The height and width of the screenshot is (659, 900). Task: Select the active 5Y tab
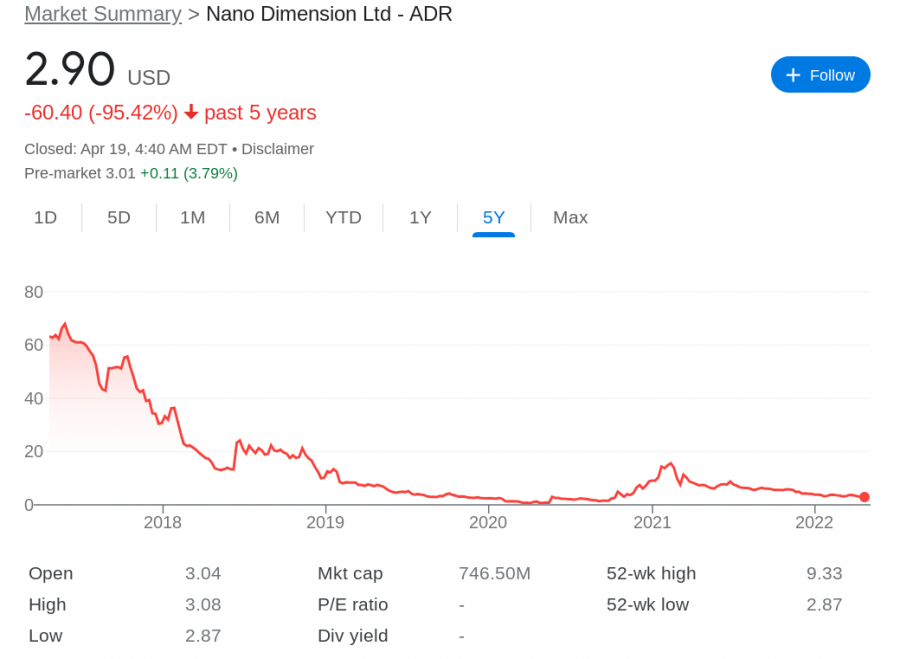(x=494, y=218)
